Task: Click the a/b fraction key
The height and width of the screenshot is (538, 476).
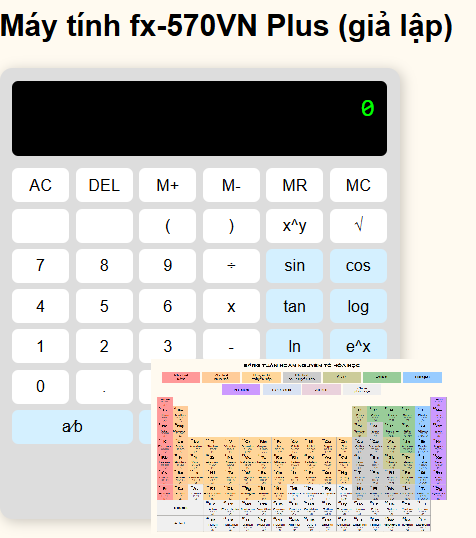Action: (x=72, y=427)
